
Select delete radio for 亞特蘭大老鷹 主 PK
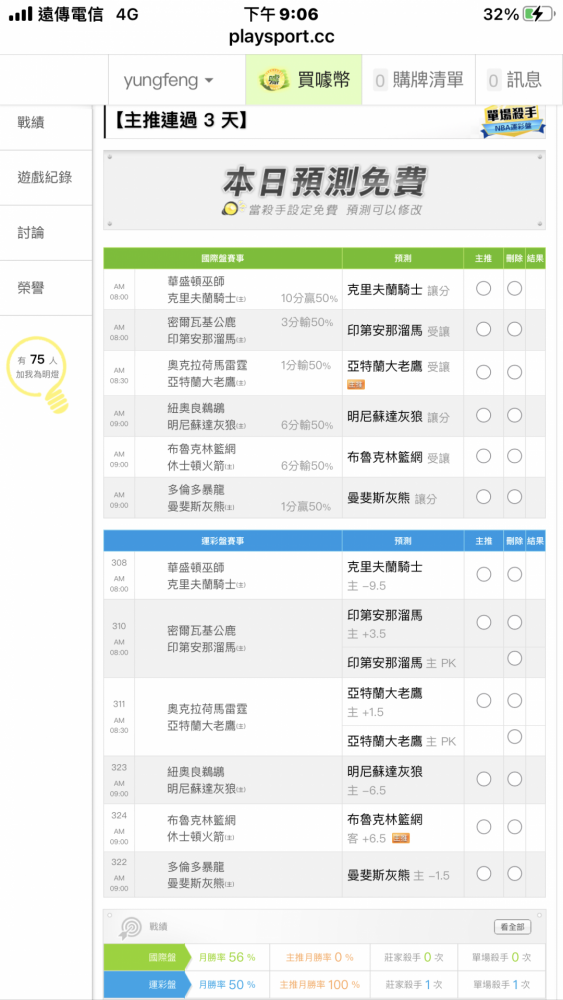point(514,737)
